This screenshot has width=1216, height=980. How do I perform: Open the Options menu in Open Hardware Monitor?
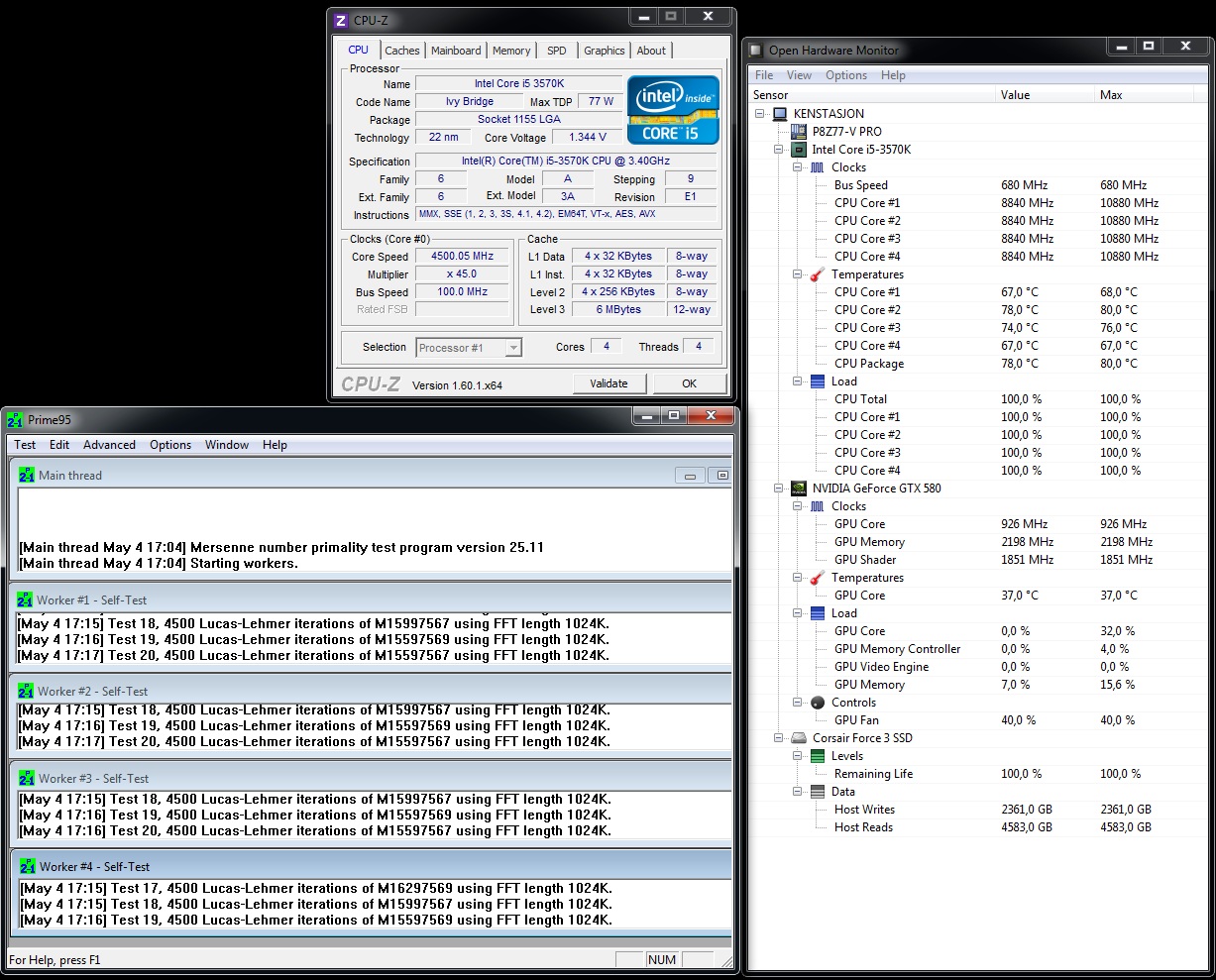click(846, 75)
